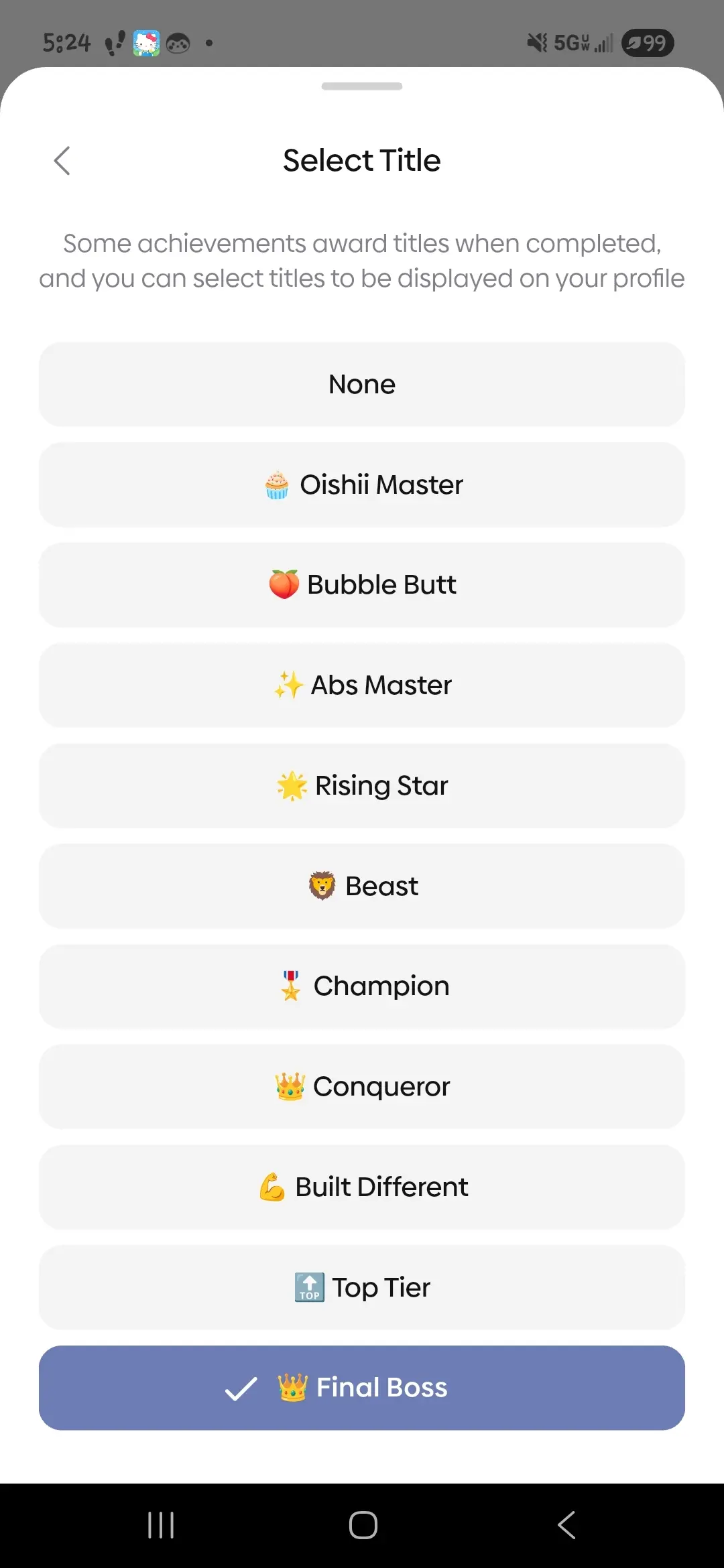The height and width of the screenshot is (1568, 724).
Task: Tap the sheet drag handle at top
Action: click(362, 86)
